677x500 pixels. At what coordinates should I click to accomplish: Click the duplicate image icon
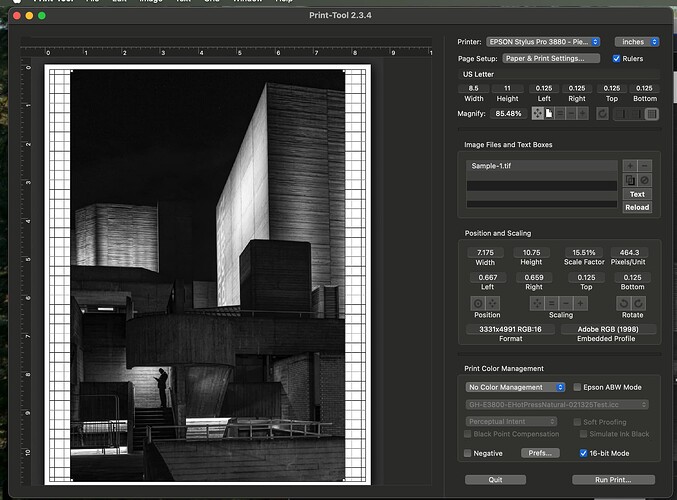coord(629,180)
